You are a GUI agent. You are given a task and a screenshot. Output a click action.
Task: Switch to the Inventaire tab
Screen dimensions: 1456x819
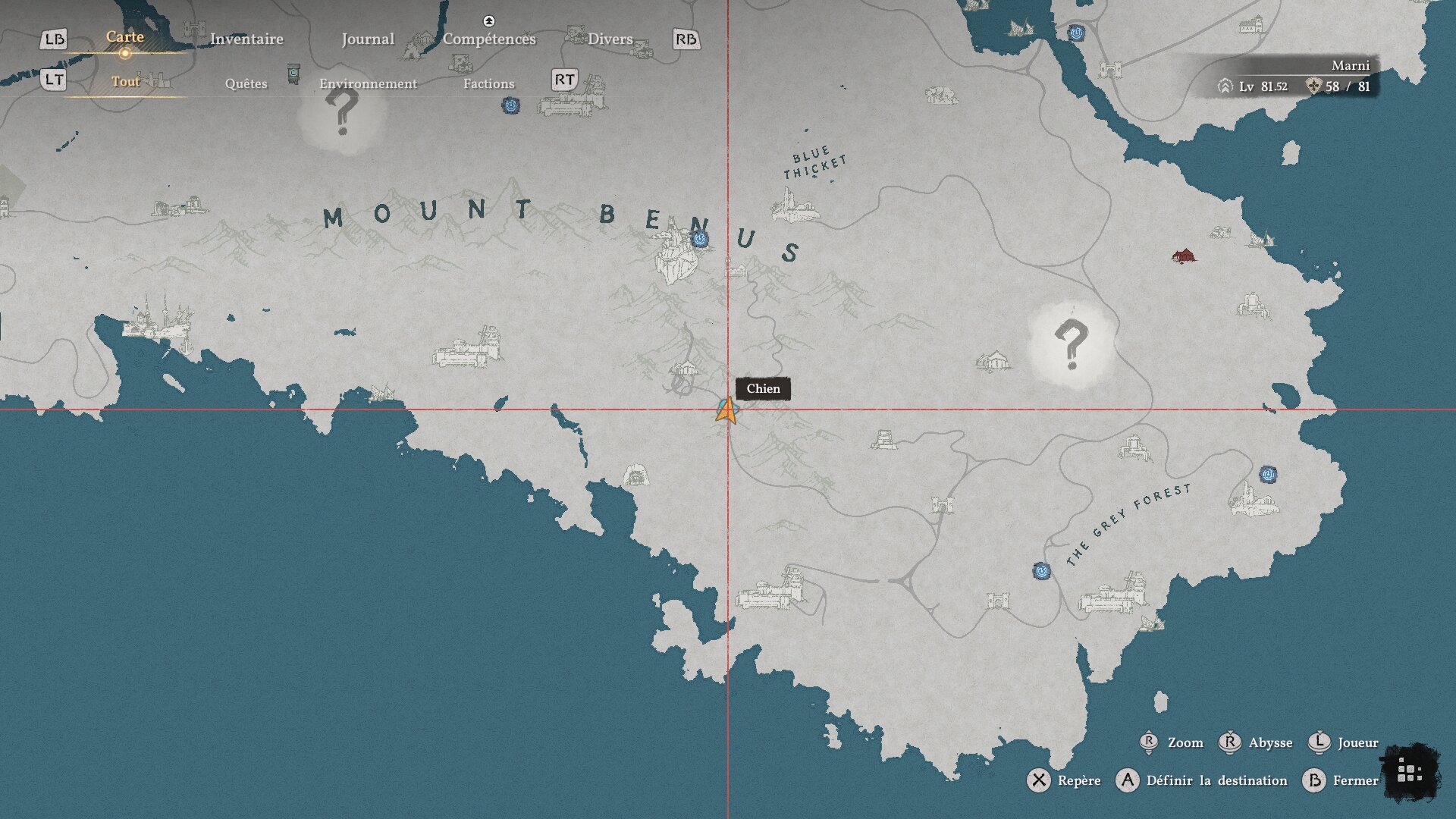click(246, 39)
